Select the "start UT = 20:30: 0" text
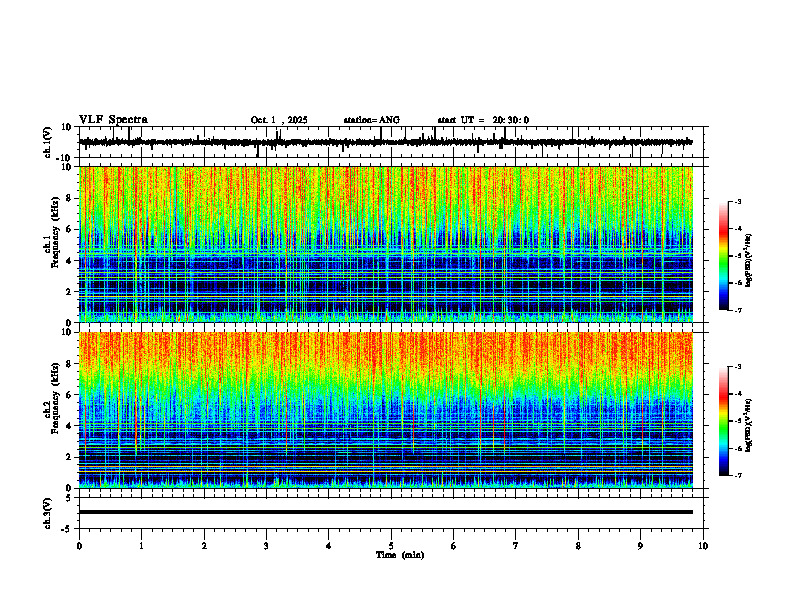 [x=483, y=120]
